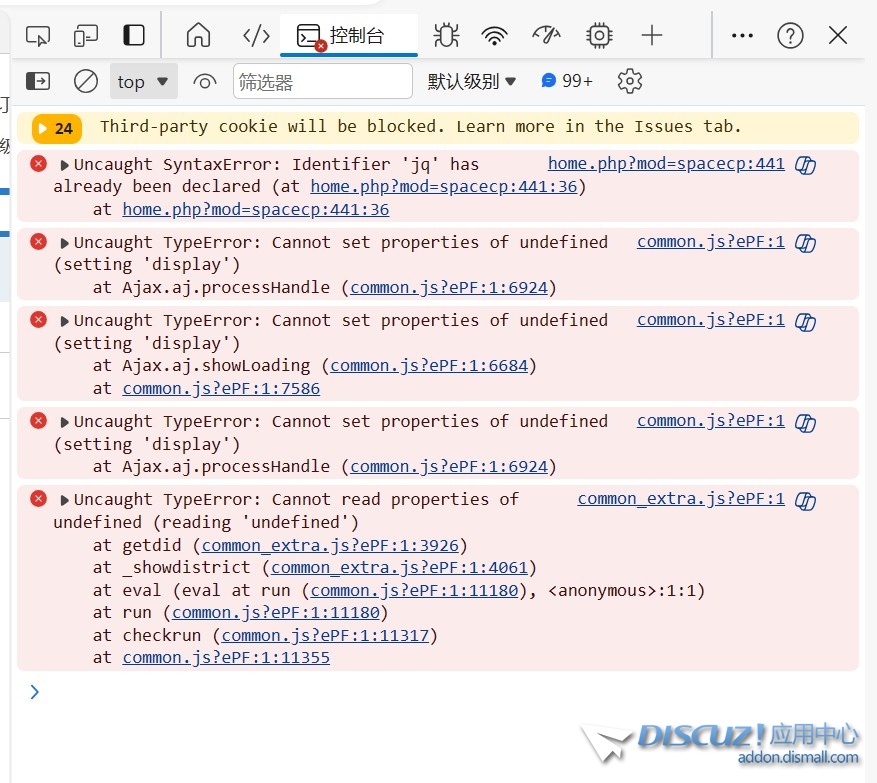
Task: Open the Memory chip icon tab
Action: point(599,36)
